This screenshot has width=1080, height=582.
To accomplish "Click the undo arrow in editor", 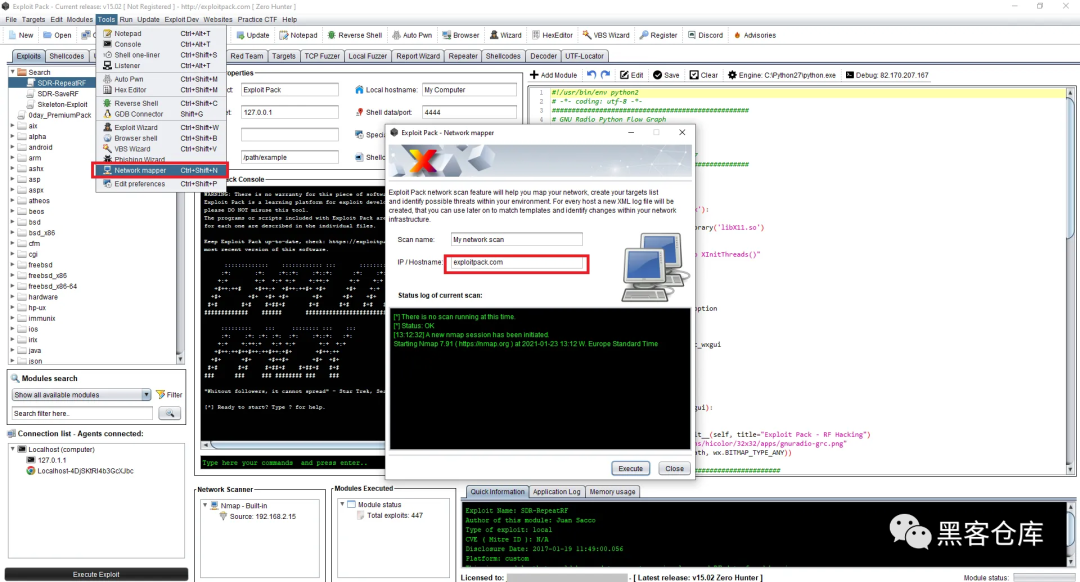I will (x=591, y=74).
